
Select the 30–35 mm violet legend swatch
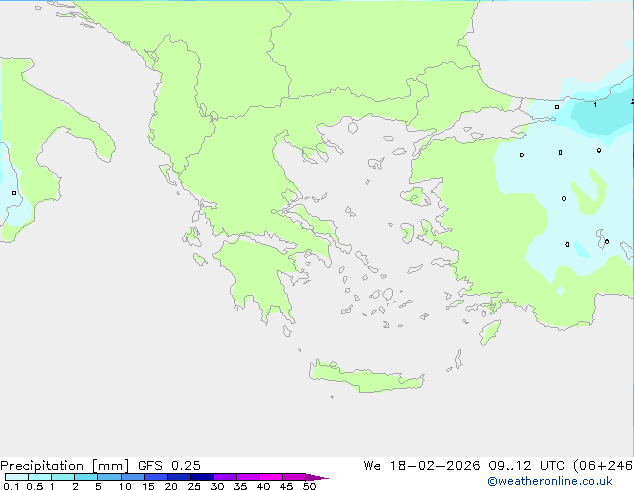224,477
